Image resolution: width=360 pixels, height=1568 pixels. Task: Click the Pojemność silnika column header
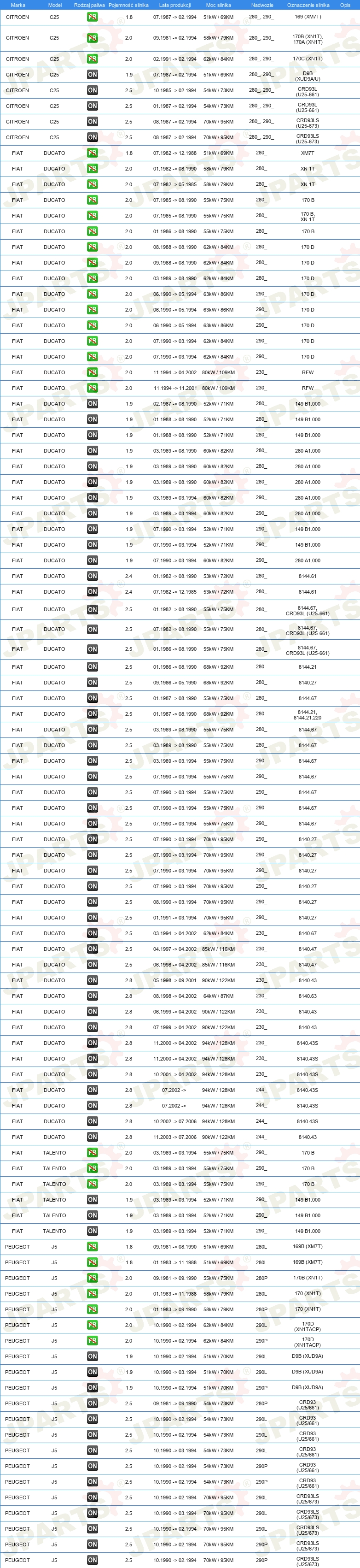tap(128, 5)
